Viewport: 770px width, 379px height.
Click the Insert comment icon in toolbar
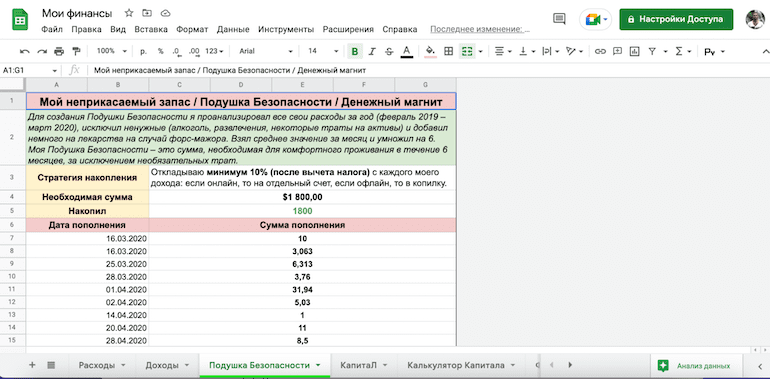(617, 51)
